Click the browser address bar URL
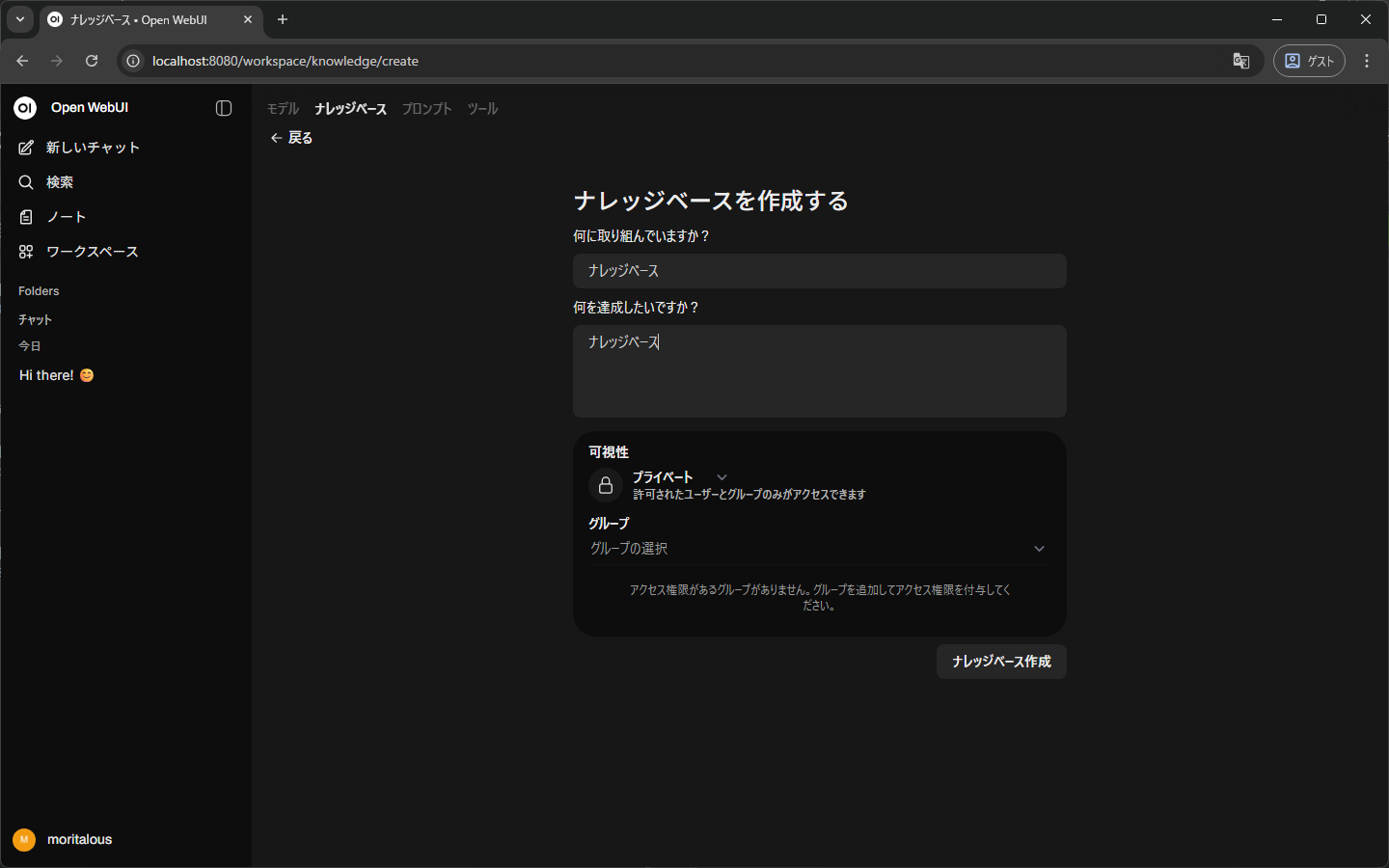 click(286, 61)
